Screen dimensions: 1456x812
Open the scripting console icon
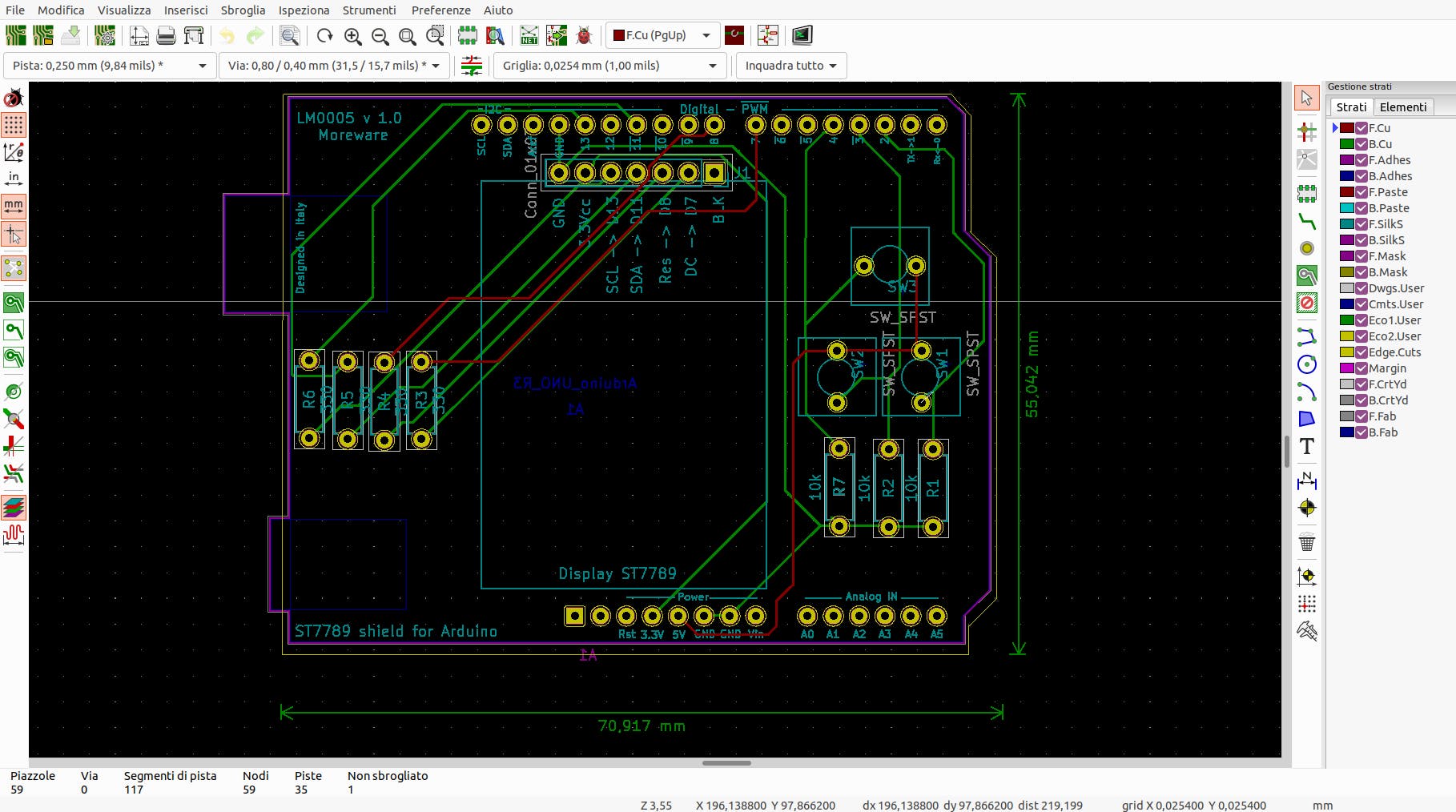[x=802, y=35]
